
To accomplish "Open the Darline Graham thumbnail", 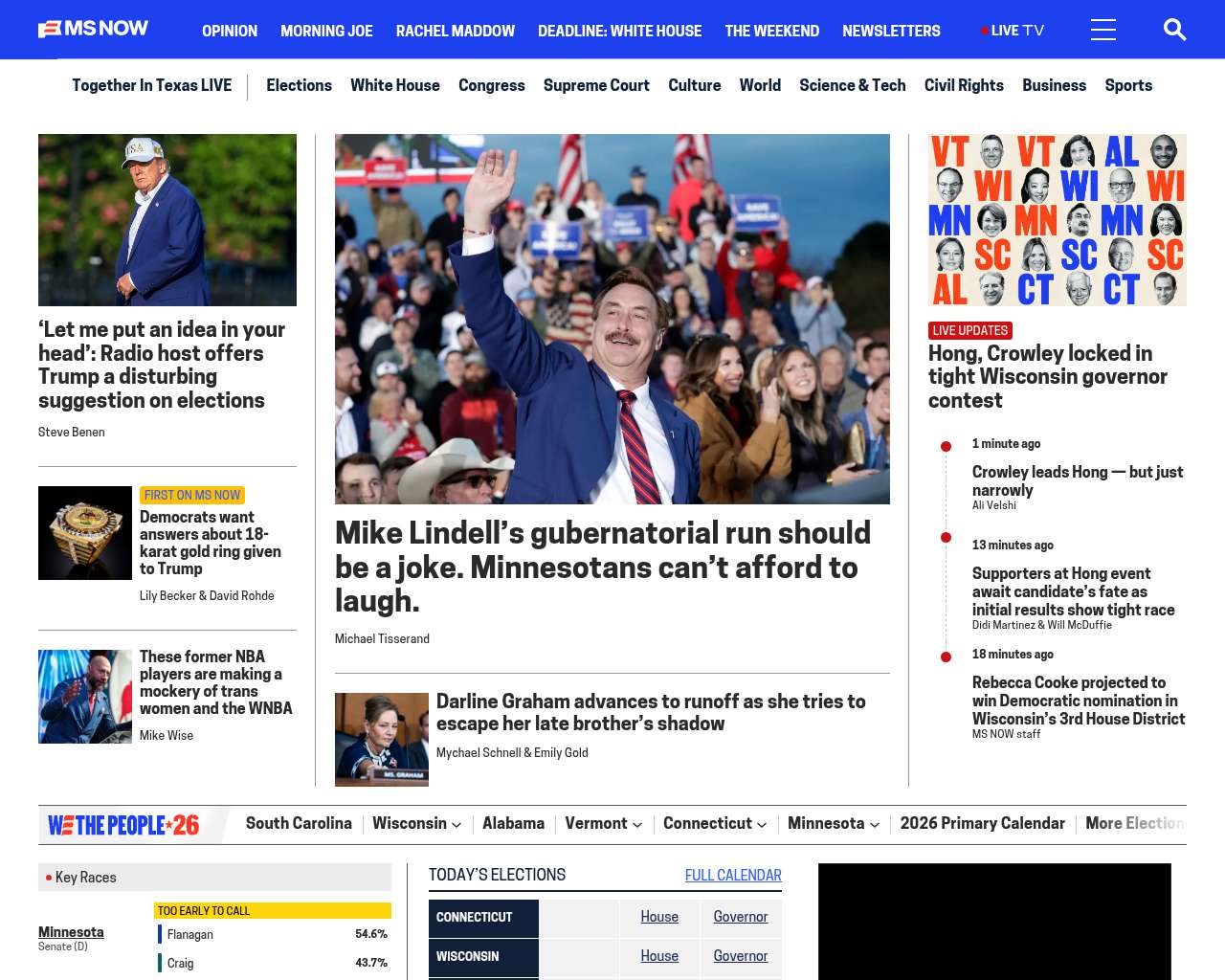I will [x=382, y=740].
